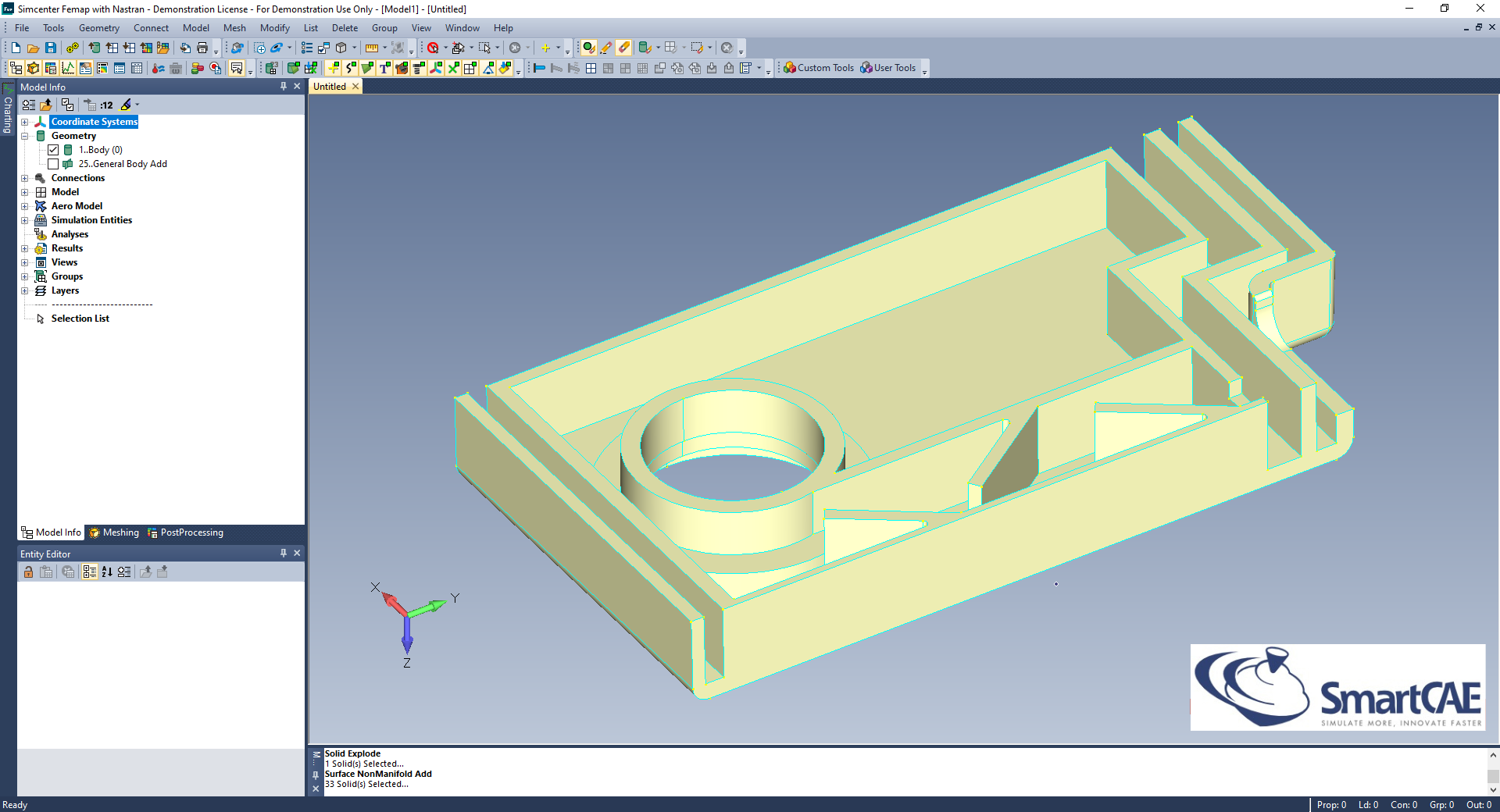The image size is (1500, 812).
Task: Click the Measure ruler icon
Action: pos(372,48)
